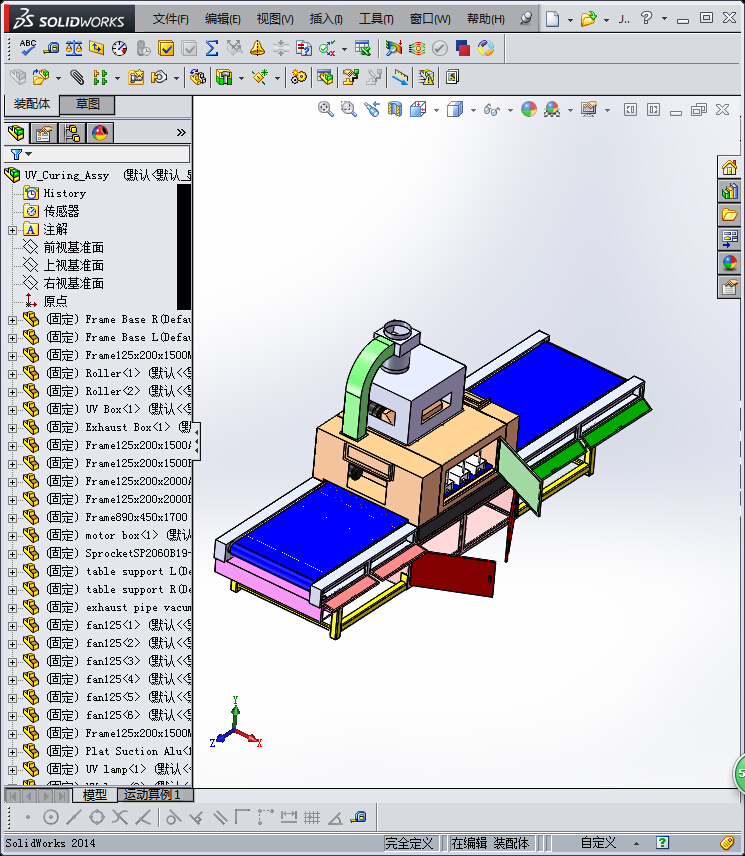This screenshot has height=856, width=745.
Task: Open the Measure tool in top toolbar
Action: (51, 48)
